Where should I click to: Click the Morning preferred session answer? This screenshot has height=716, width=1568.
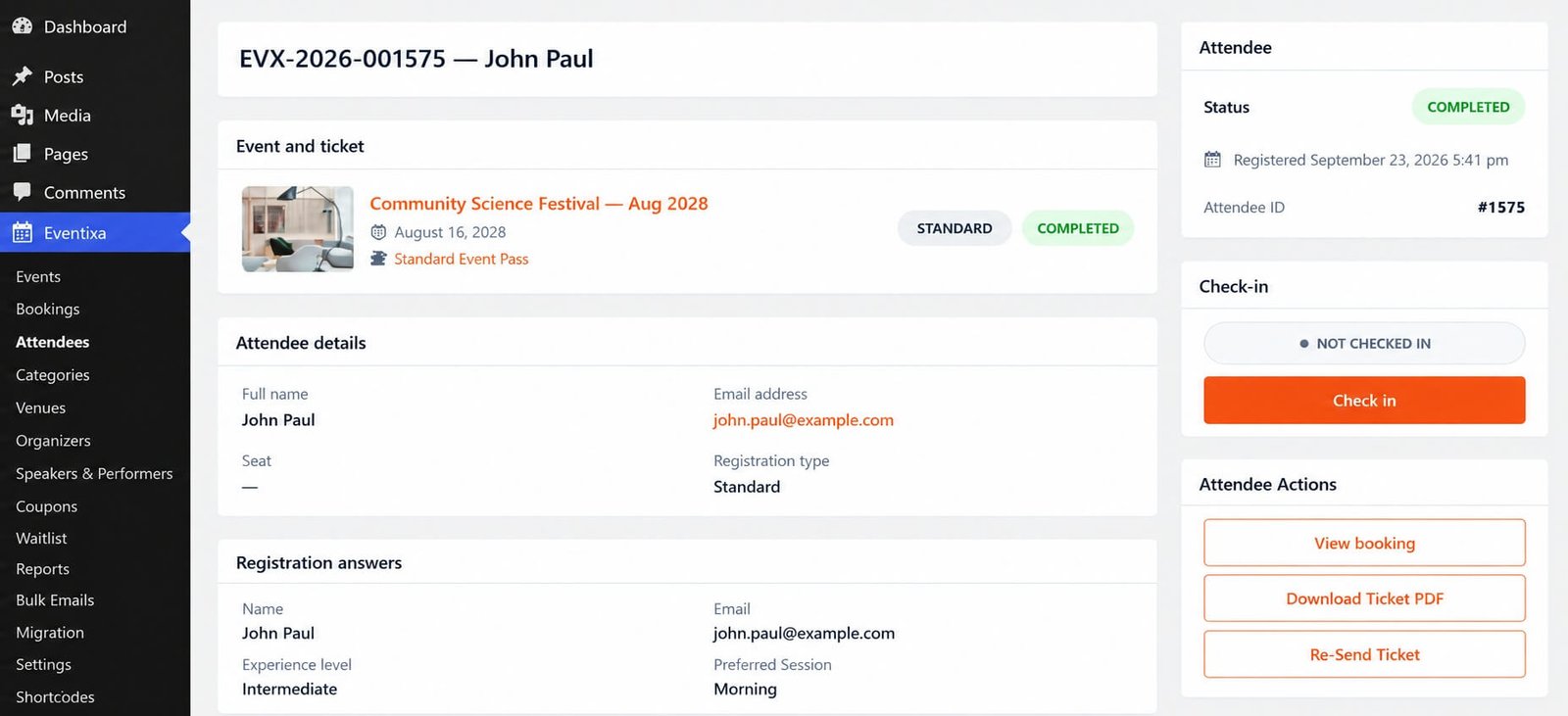[x=746, y=690]
